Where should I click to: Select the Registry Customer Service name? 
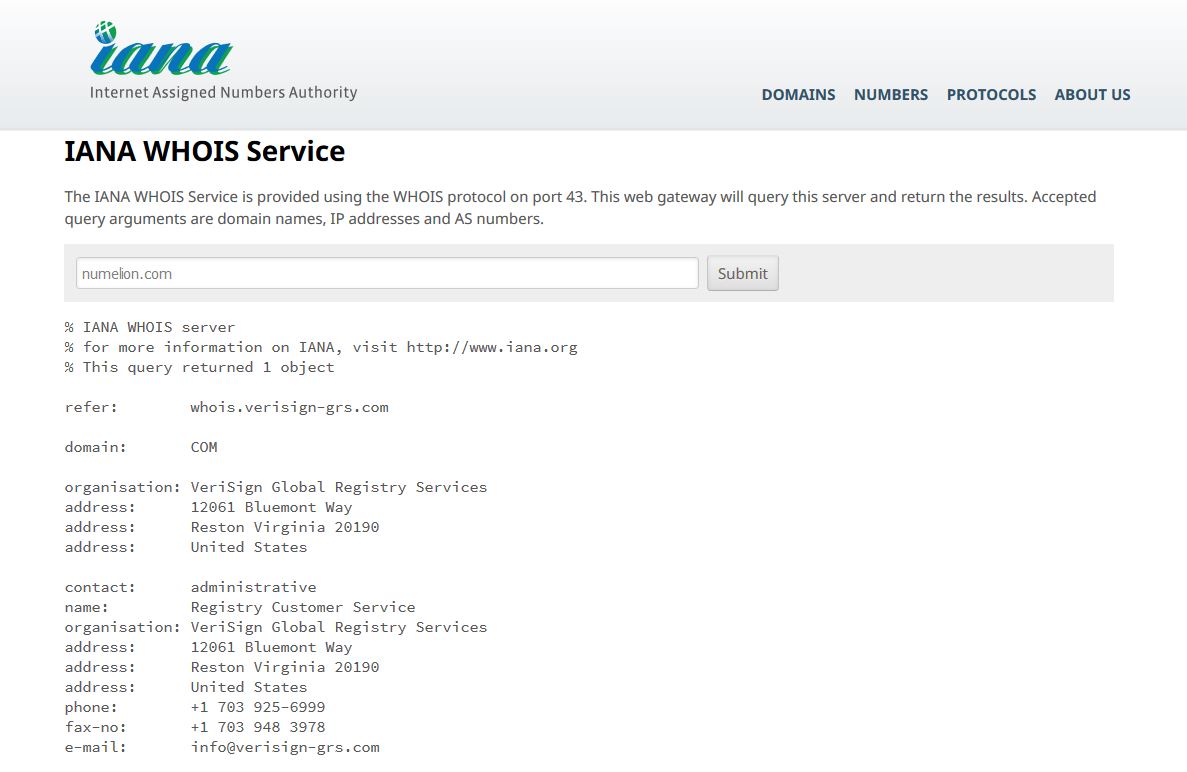click(x=303, y=607)
